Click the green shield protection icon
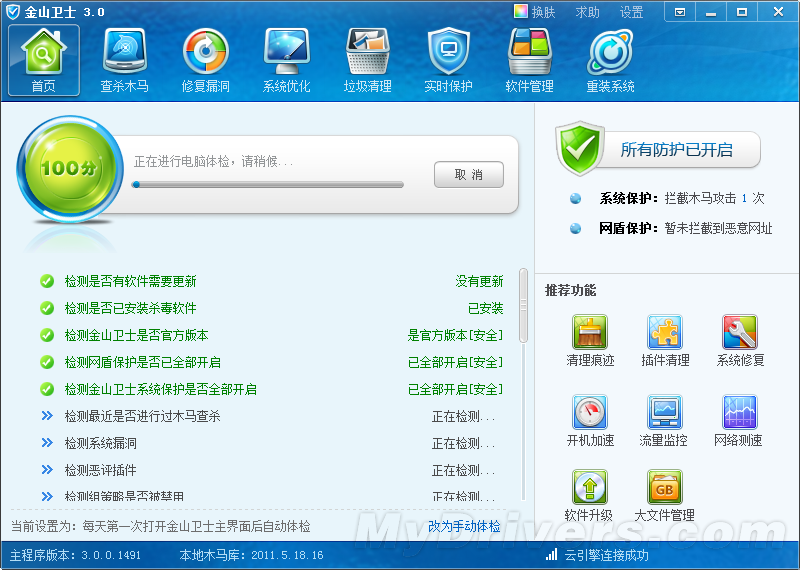800x570 pixels. coord(580,148)
